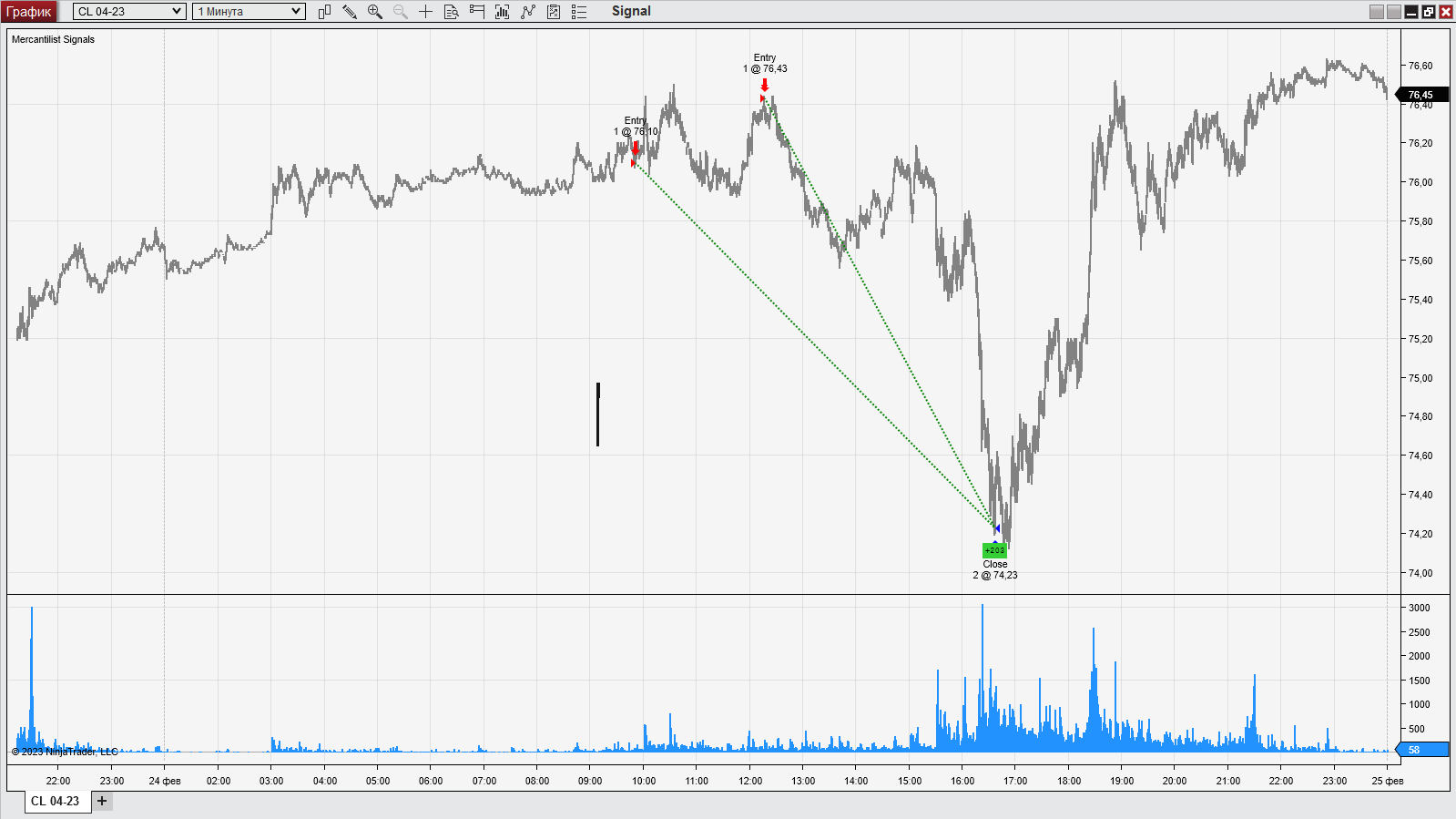Open the chart trader panel icon
1456x819 pixels.
pos(476,12)
